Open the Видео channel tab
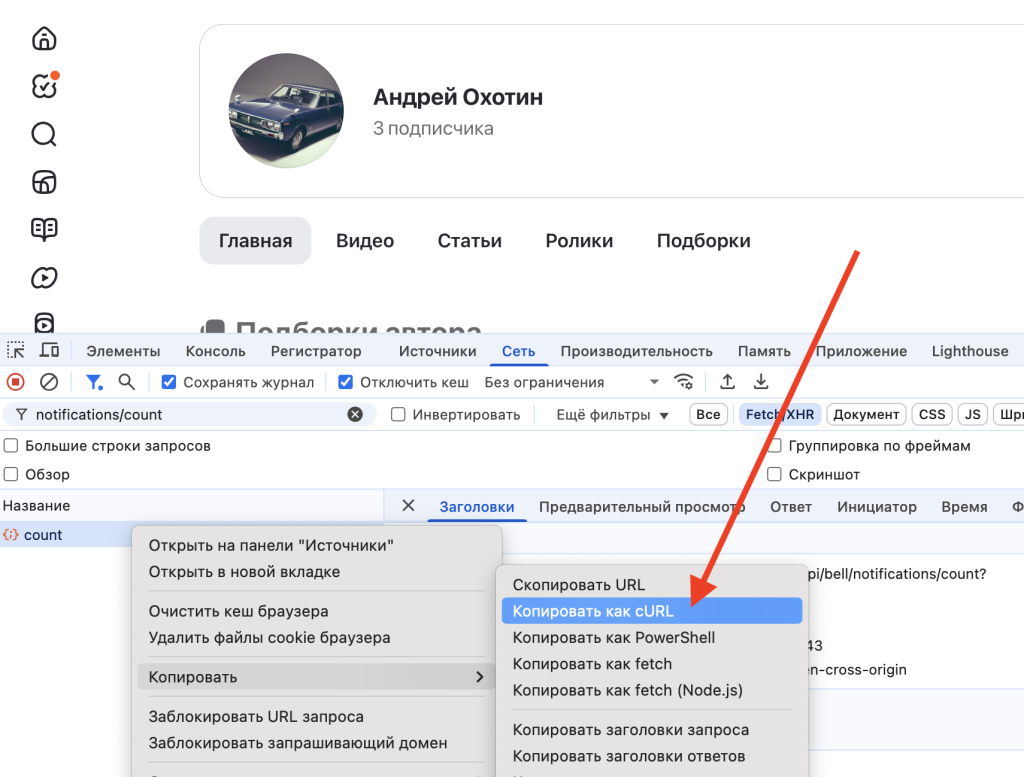1024x777 pixels. [x=364, y=241]
